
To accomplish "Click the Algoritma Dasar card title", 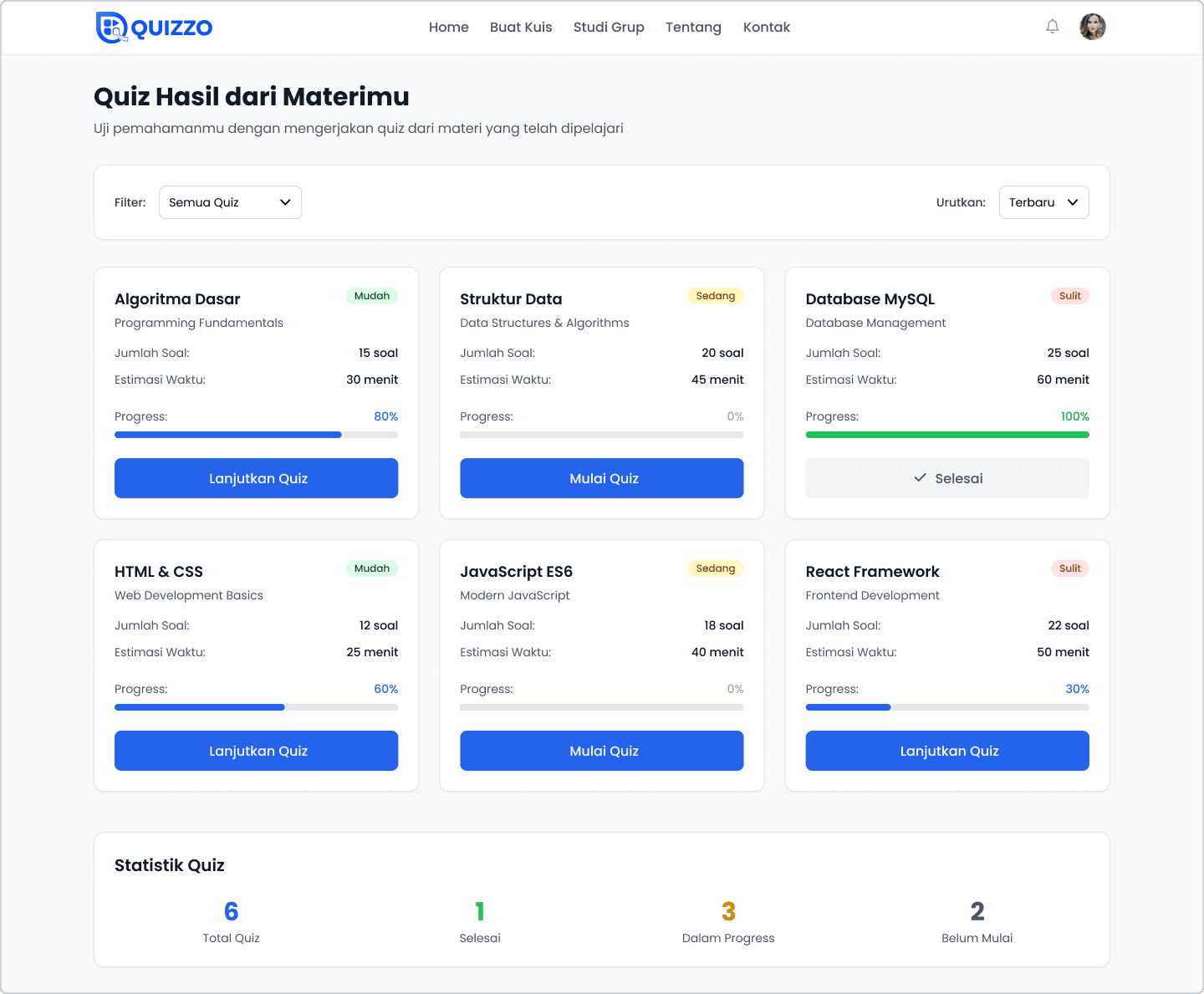I will click(x=177, y=299).
